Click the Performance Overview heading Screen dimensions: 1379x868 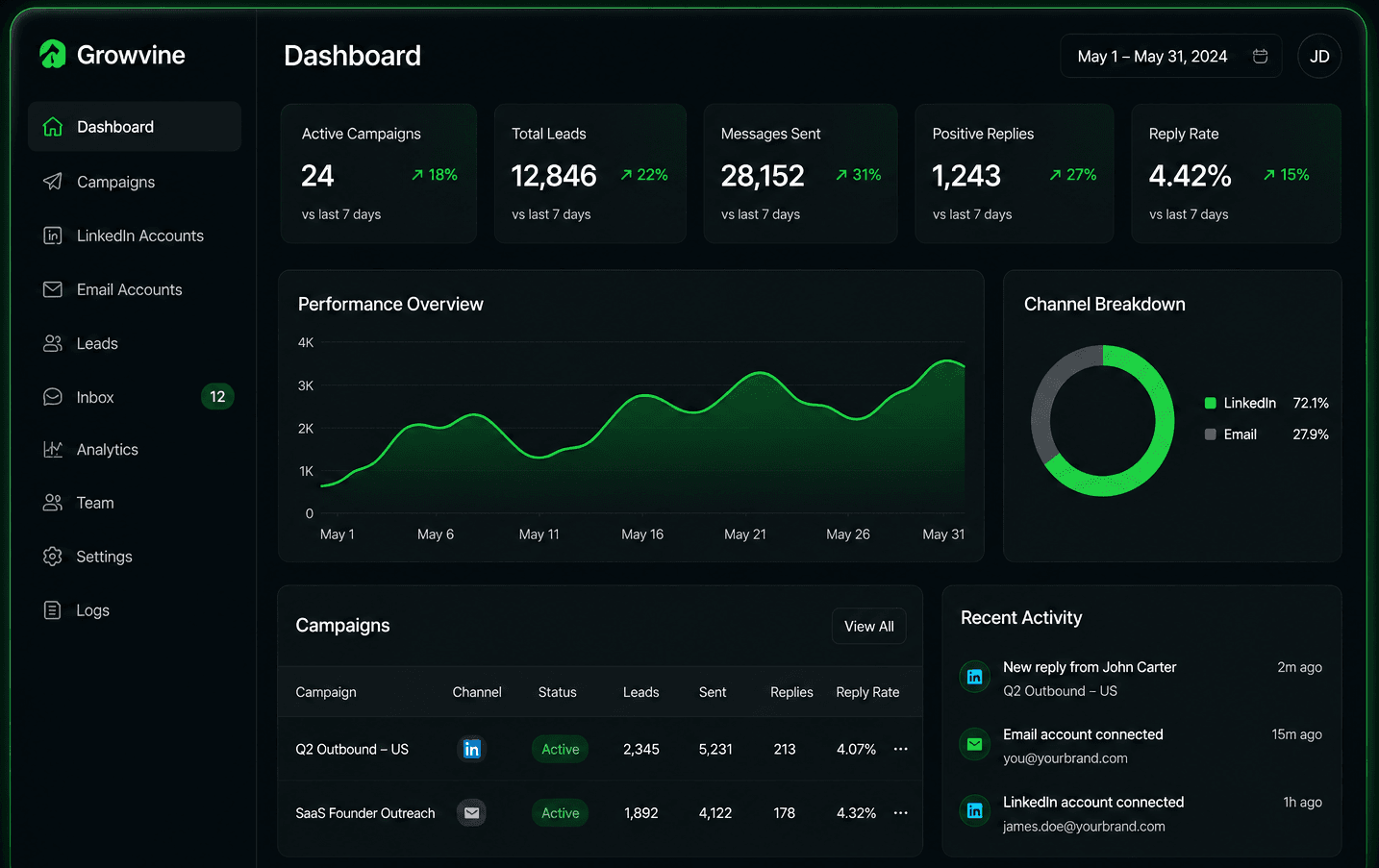390,304
